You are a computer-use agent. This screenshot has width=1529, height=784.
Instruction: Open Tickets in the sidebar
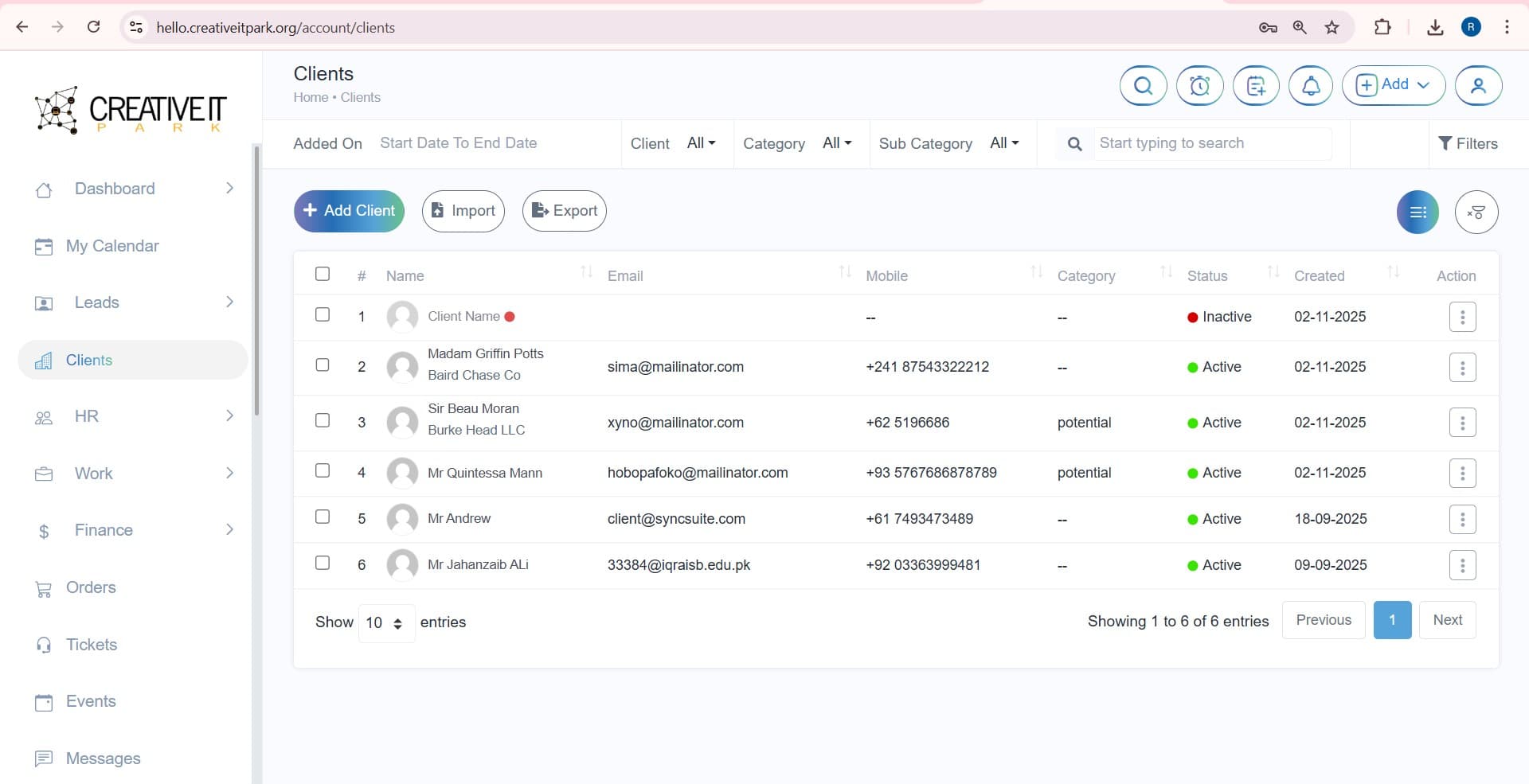tap(91, 645)
